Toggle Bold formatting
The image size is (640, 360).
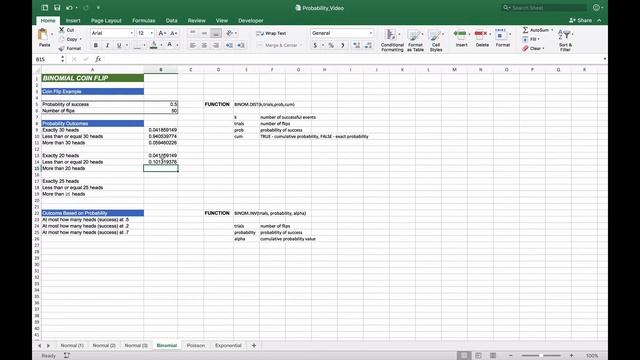tap(96, 45)
